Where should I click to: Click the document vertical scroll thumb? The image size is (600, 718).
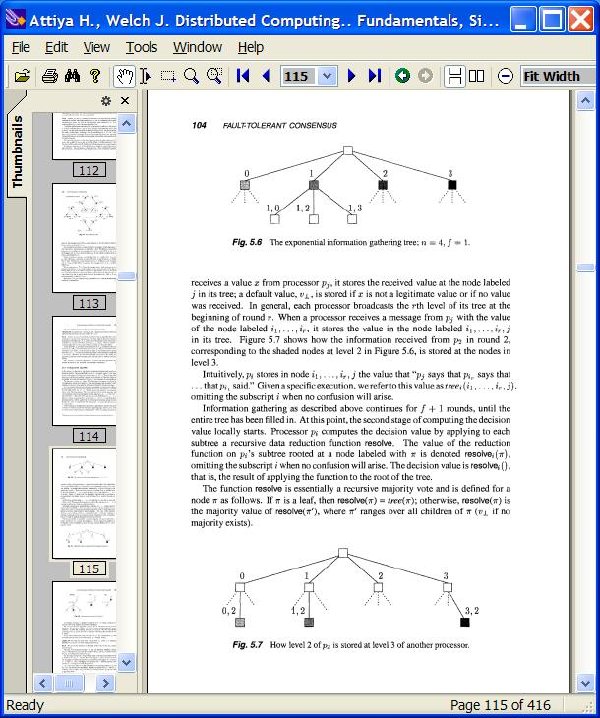tap(585, 267)
